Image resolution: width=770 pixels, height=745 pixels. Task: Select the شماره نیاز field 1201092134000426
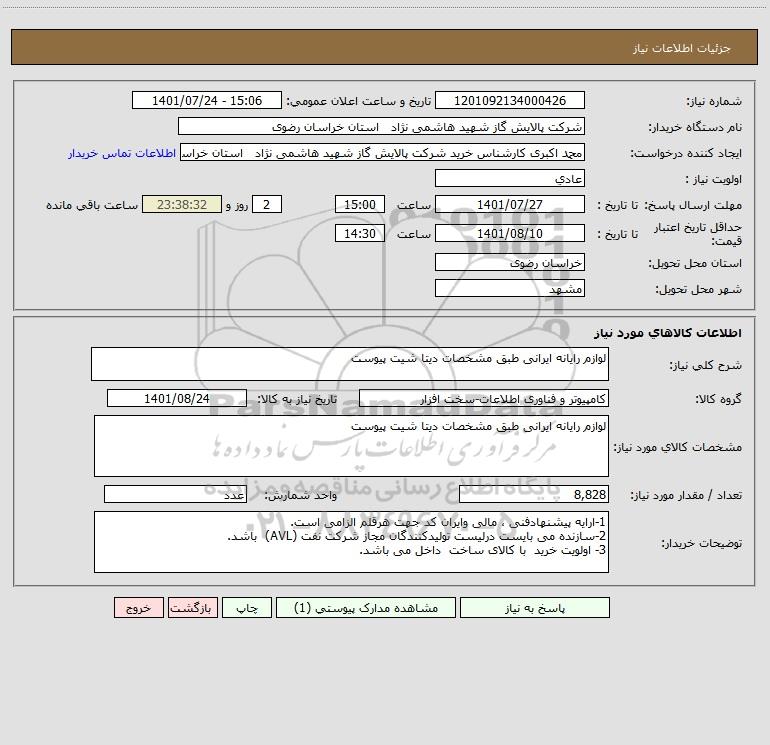tap(510, 100)
